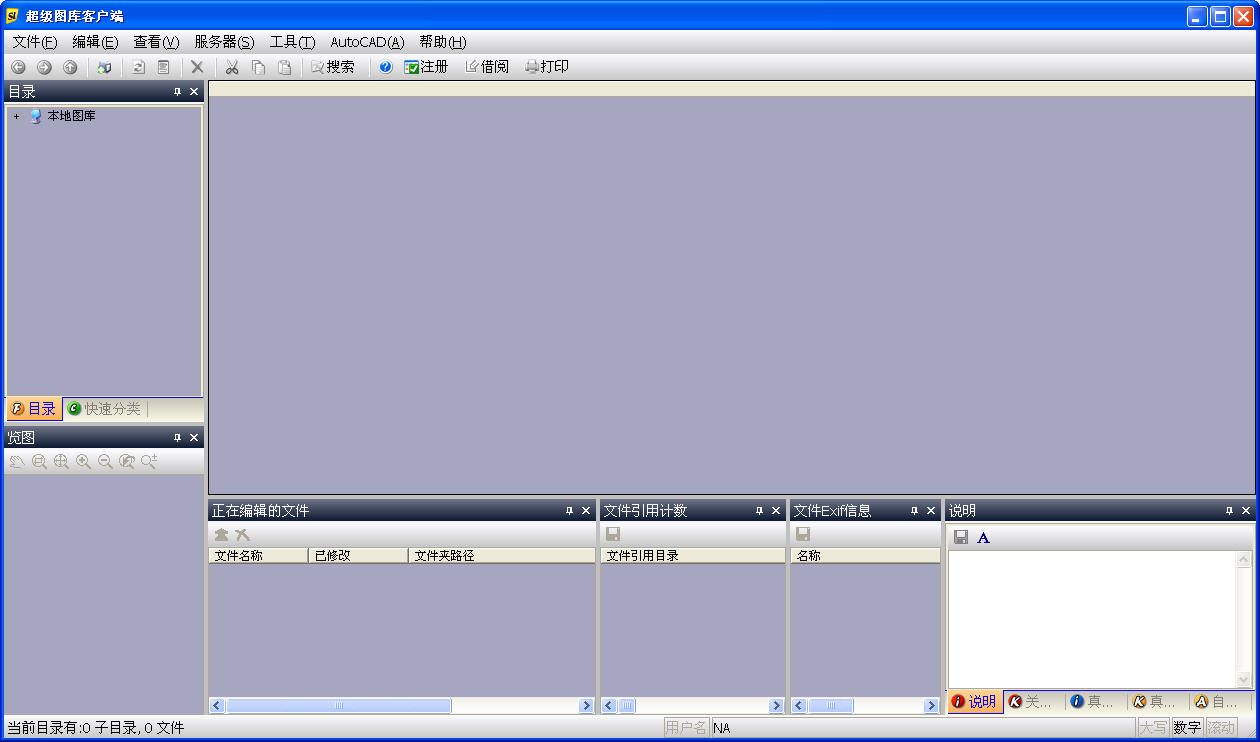Viewport: 1260px width, 742px height.
Task: Click horizontal scrollbar thumb in 正在编辑的文件 panel
Action: (x=338, y=706)
